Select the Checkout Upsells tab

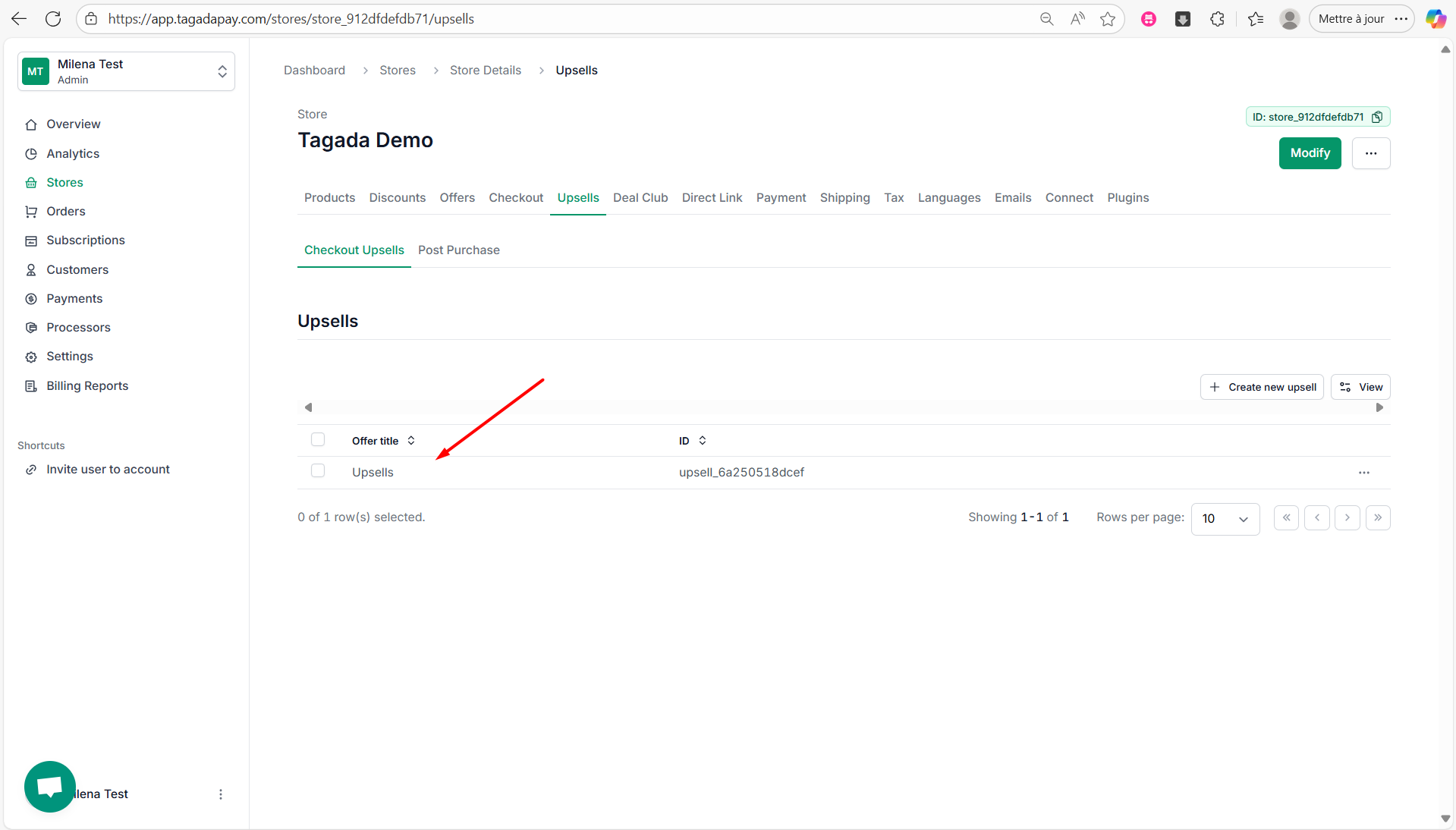tap(354, 250)
